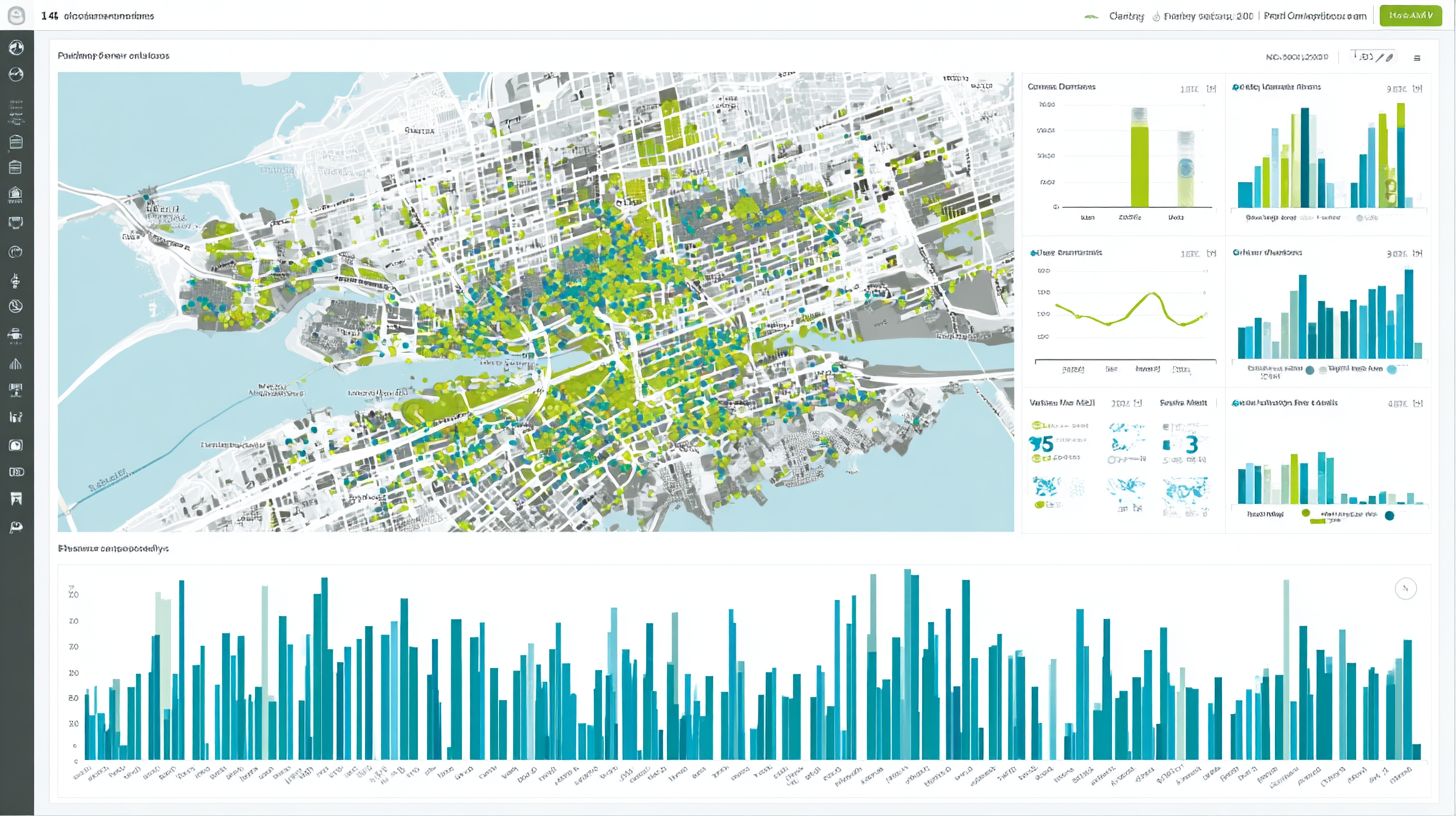
Task: Click the pencil edit icon above chart panels
Action: 1389,58
